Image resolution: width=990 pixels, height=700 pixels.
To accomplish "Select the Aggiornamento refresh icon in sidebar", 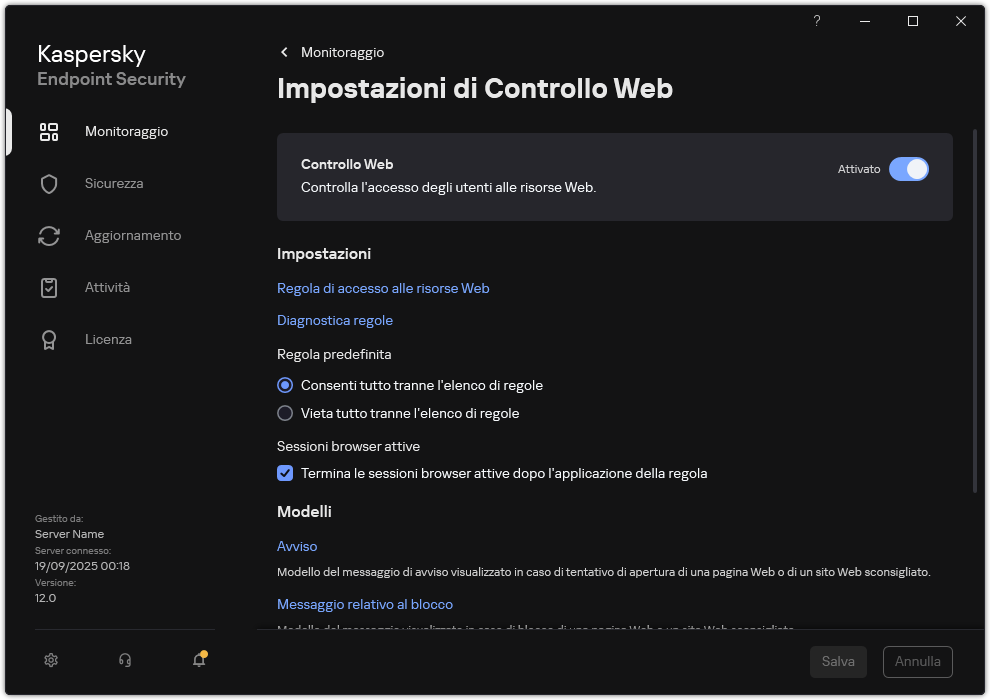I will (x=49, y=235).
